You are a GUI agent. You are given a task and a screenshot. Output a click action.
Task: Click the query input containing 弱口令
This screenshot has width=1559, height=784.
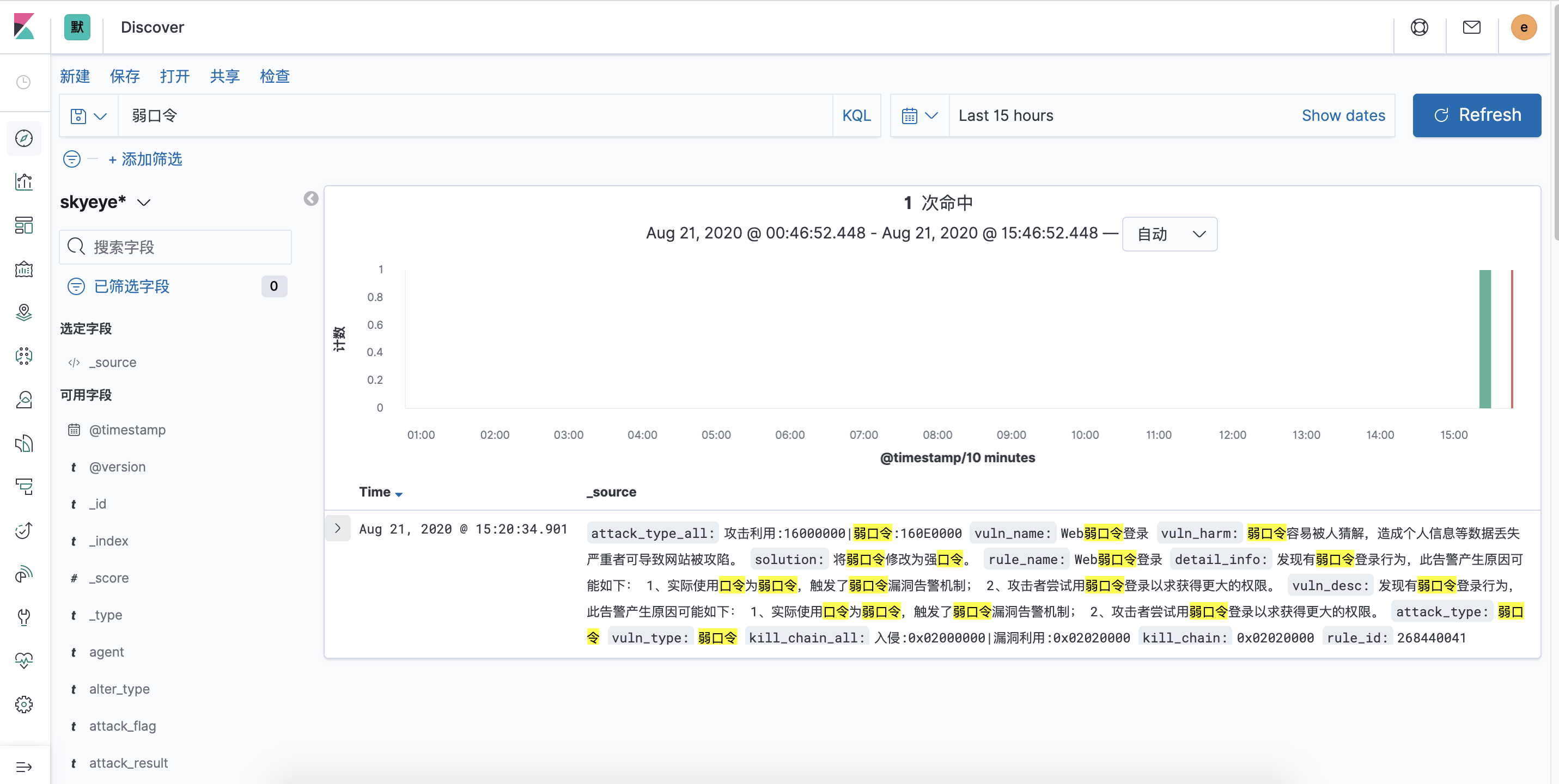point(476,115)
